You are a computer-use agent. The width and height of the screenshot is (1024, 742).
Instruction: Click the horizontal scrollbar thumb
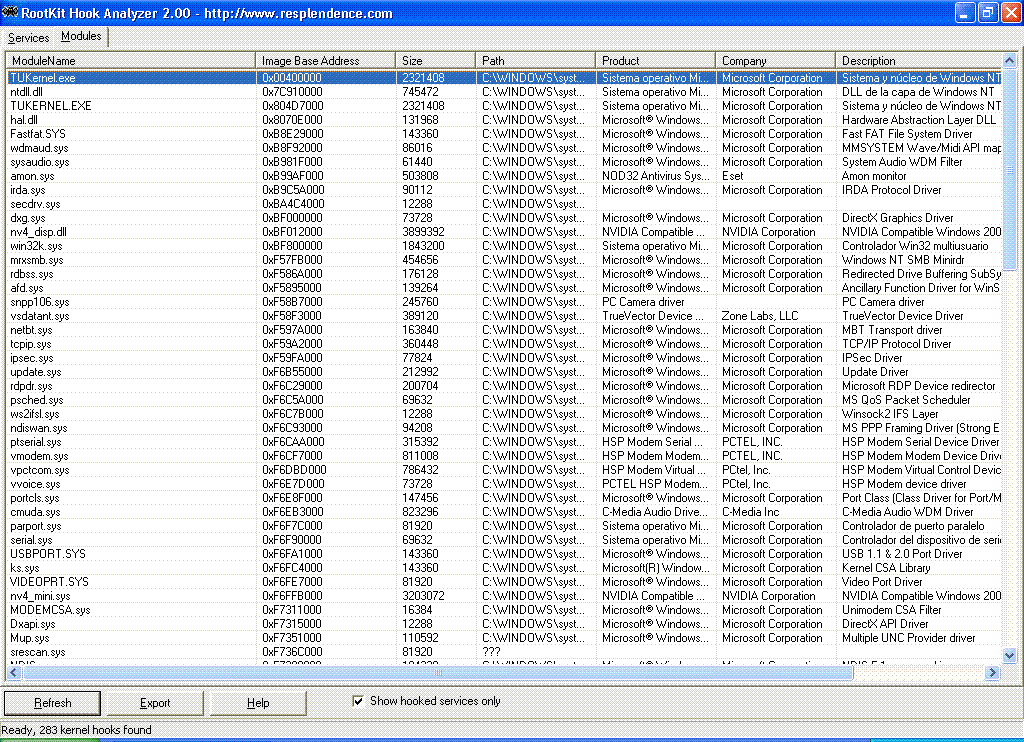tap(438, 672)
